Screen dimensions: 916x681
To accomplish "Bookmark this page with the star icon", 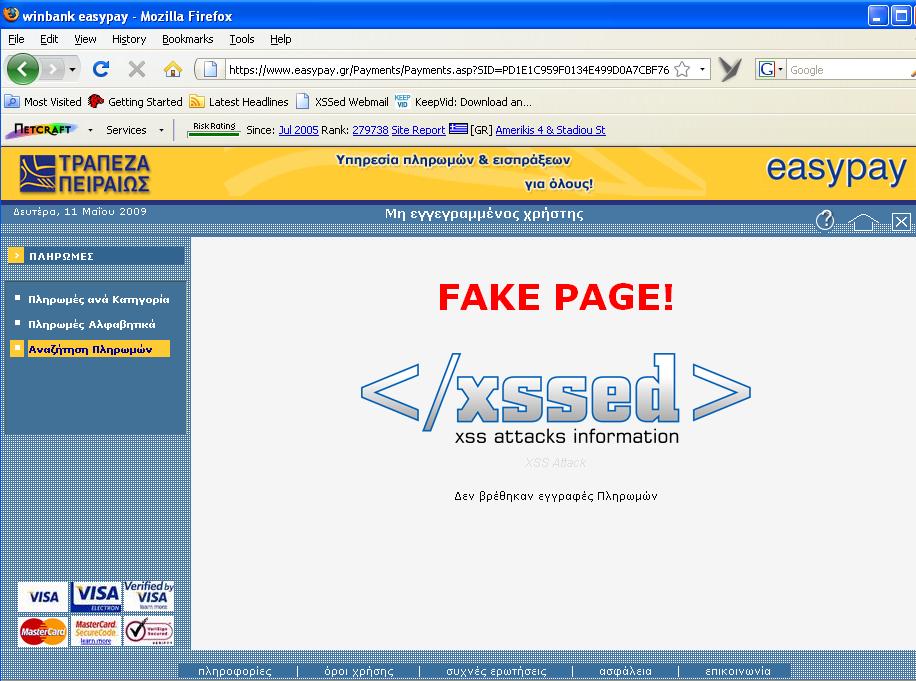I will coord(682,70).
